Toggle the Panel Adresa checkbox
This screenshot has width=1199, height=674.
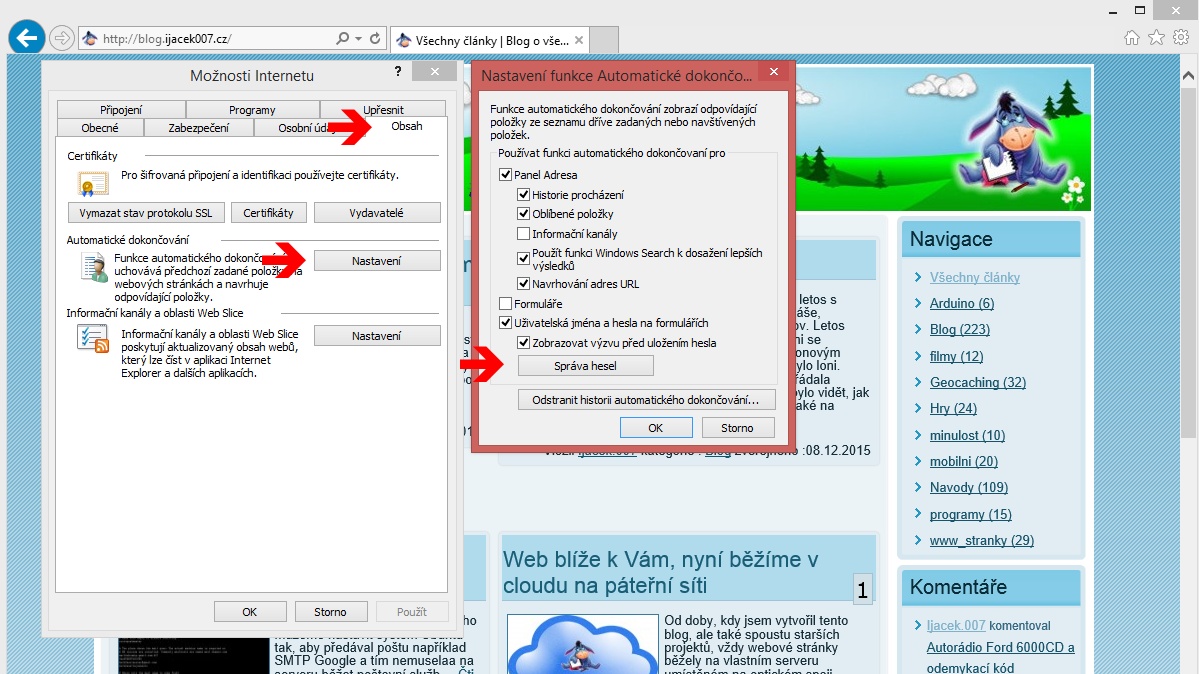505,174
